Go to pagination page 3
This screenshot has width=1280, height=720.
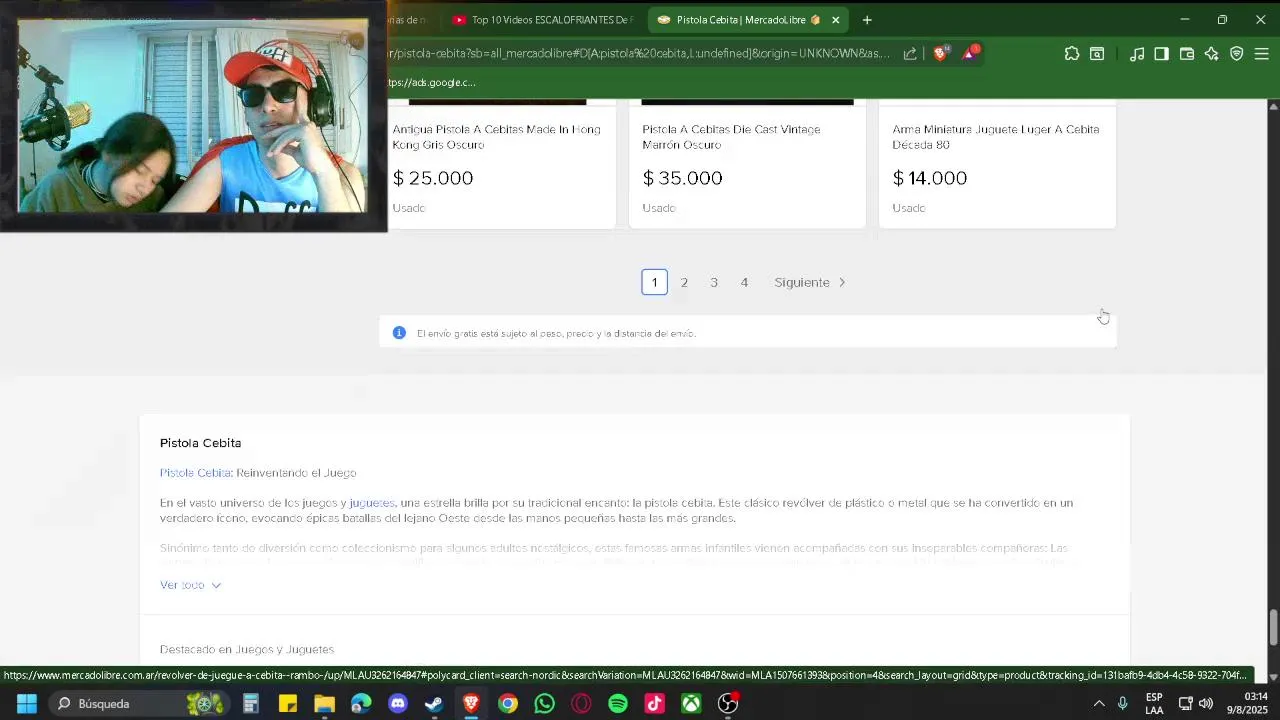[714, 282]
